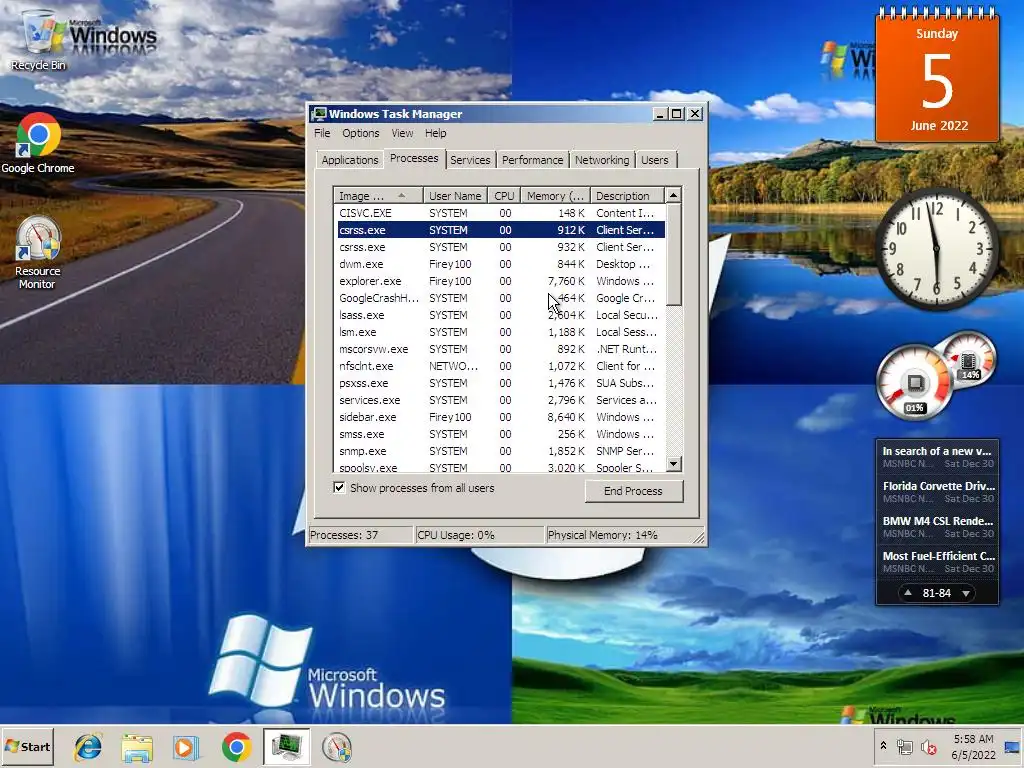Select the explorer.exe process row

pos(500,281)
